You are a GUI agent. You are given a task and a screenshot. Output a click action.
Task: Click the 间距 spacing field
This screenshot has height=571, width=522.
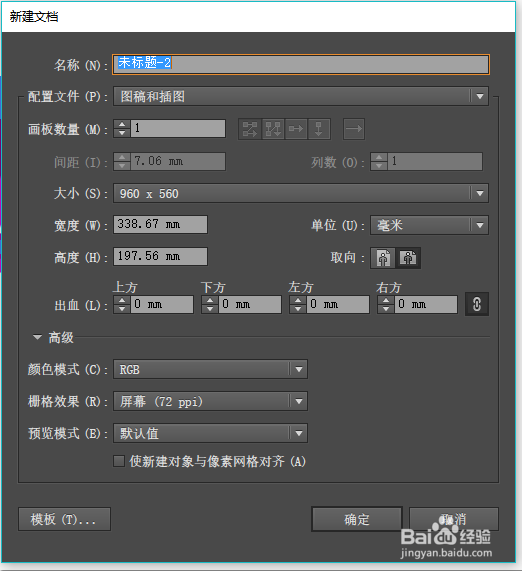pyautogui.click(x=178, y=161)
